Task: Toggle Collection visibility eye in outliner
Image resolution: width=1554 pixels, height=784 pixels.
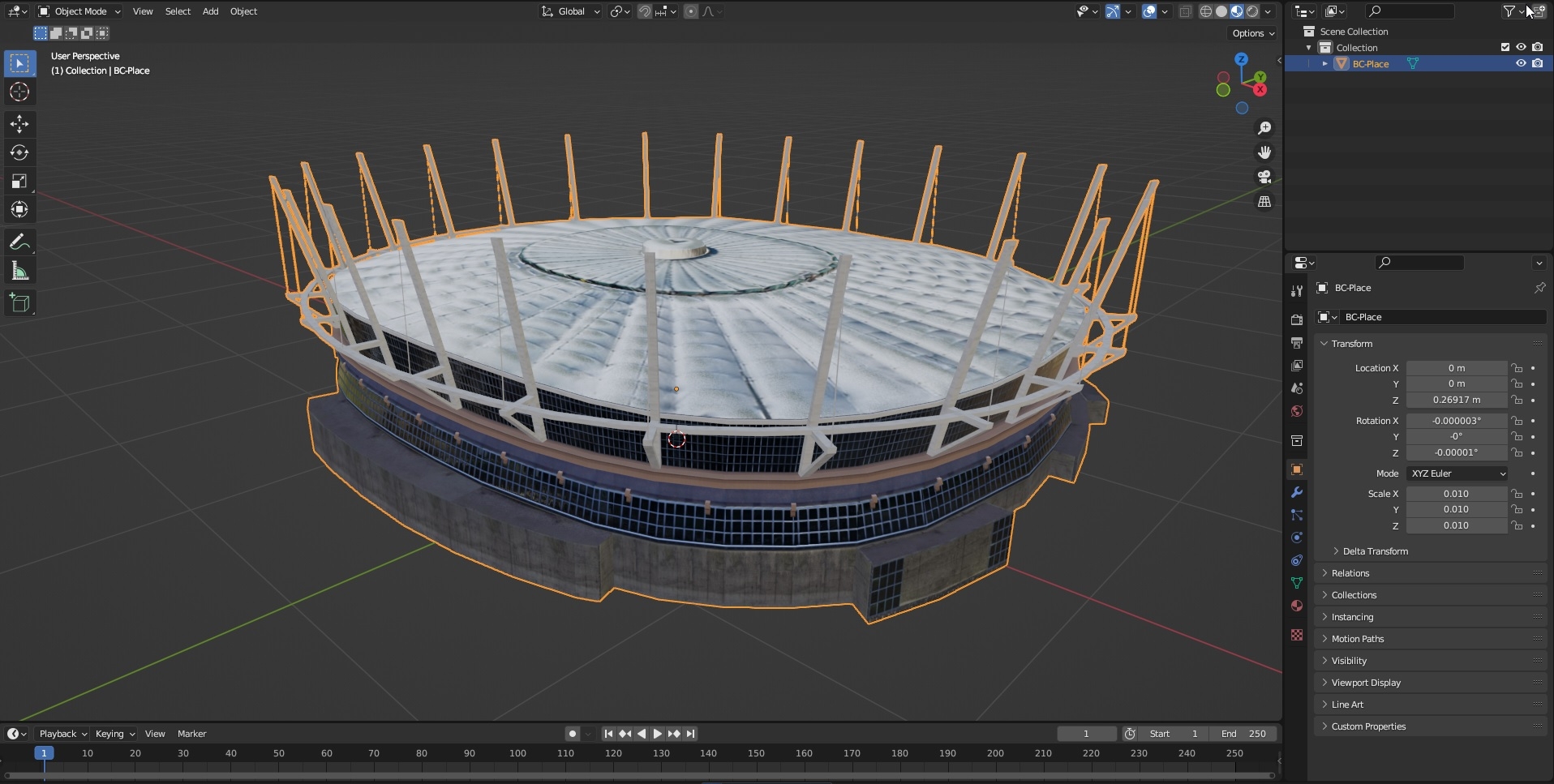Action: point(1521,47)
